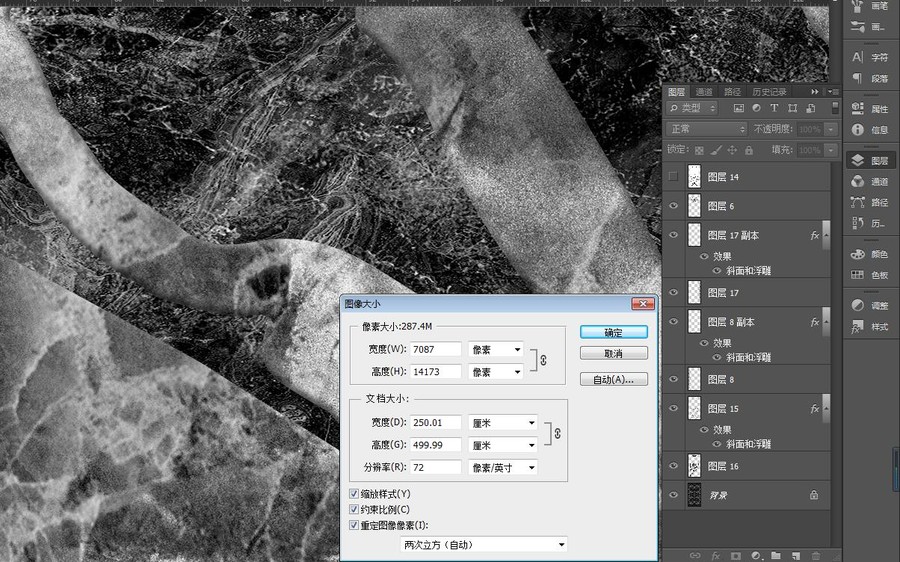Viewport: 900px width, 562px height.
Task: Open the 段落 (Paragraph) panel
Action: point(869,78)
